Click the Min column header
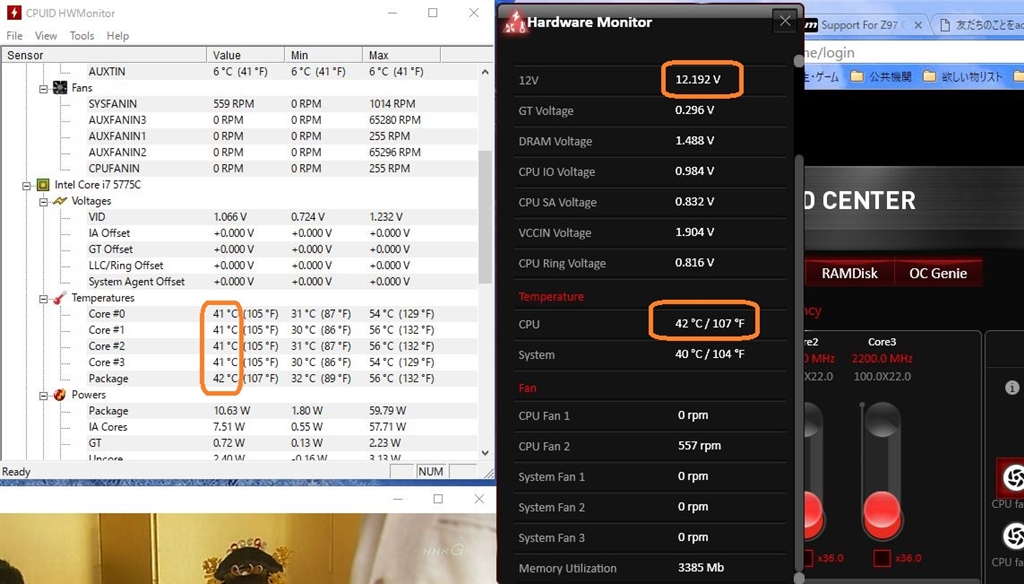1024x584 pixels. tap(323, 55)
